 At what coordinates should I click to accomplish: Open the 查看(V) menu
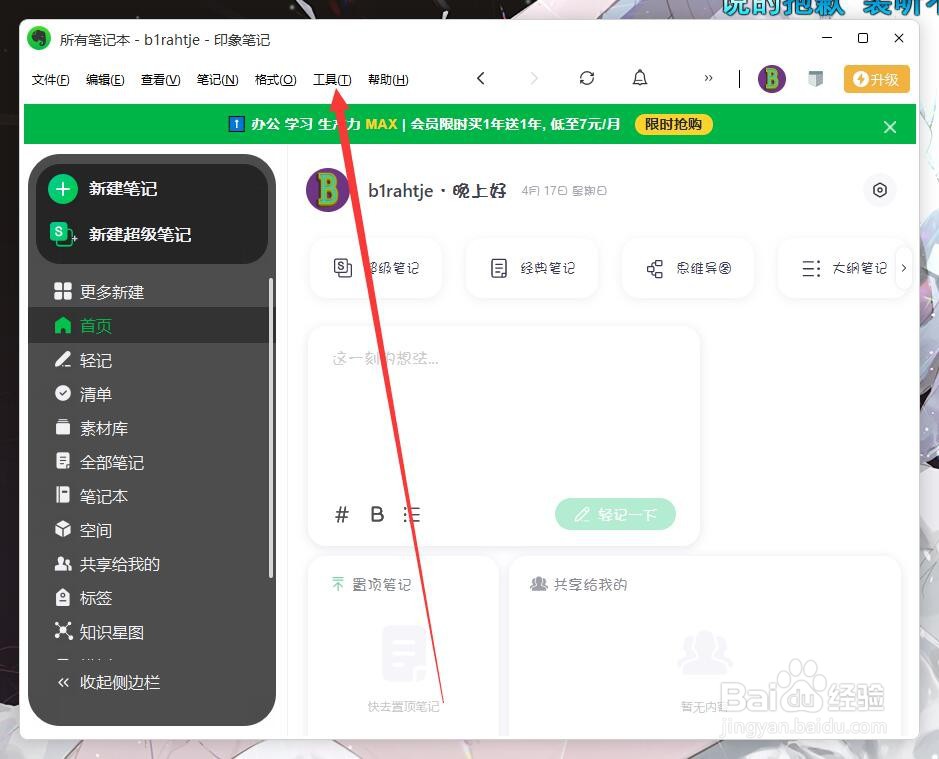point(160,80)
